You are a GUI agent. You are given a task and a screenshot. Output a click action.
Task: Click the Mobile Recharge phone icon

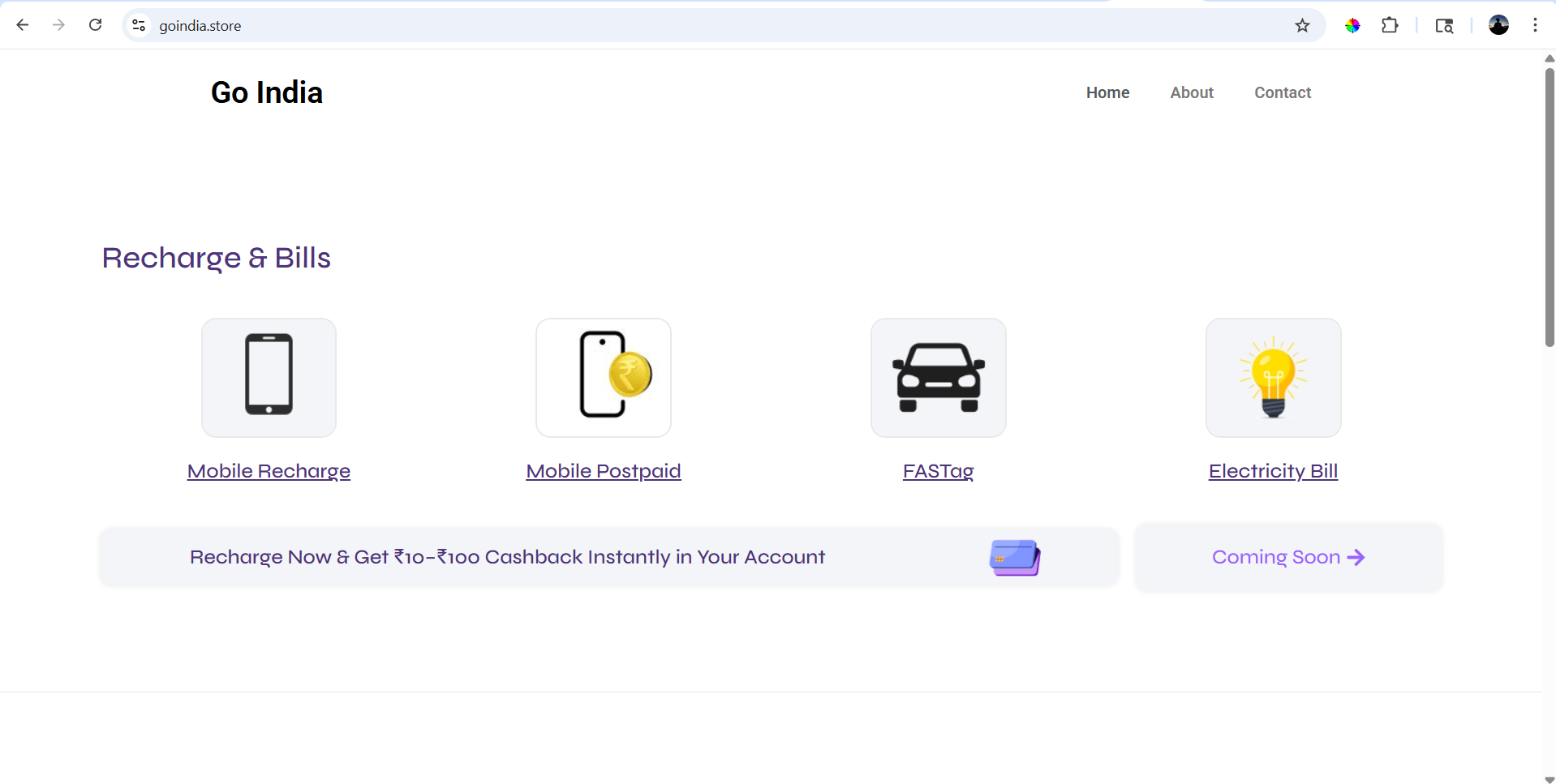(x=269, y=376)
